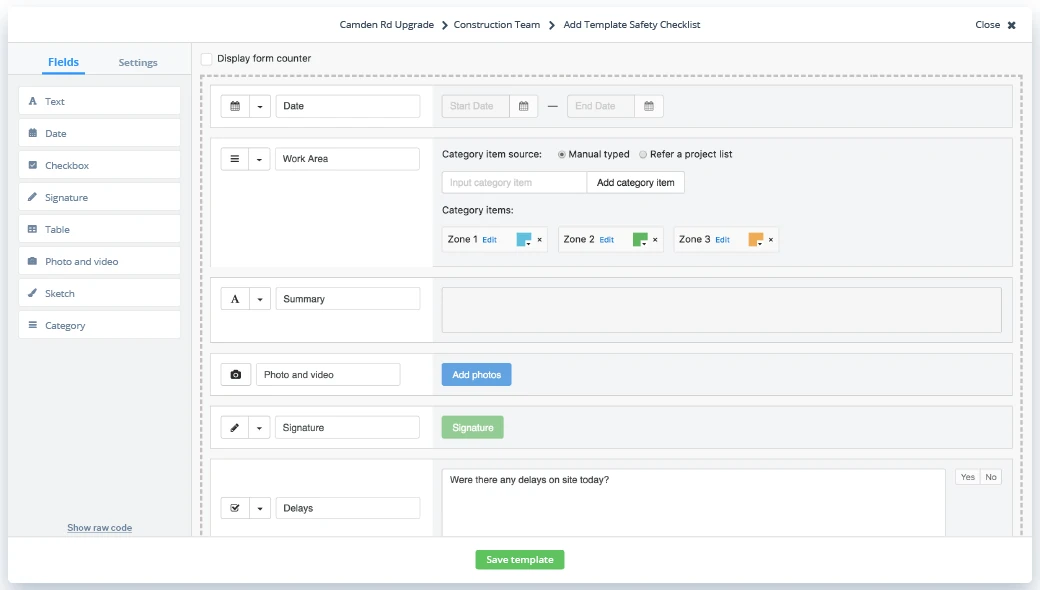Viewport: 1040px width, 590px height.
Task: Click the Table grid icon in sidebar
Action: coord(32,229)
